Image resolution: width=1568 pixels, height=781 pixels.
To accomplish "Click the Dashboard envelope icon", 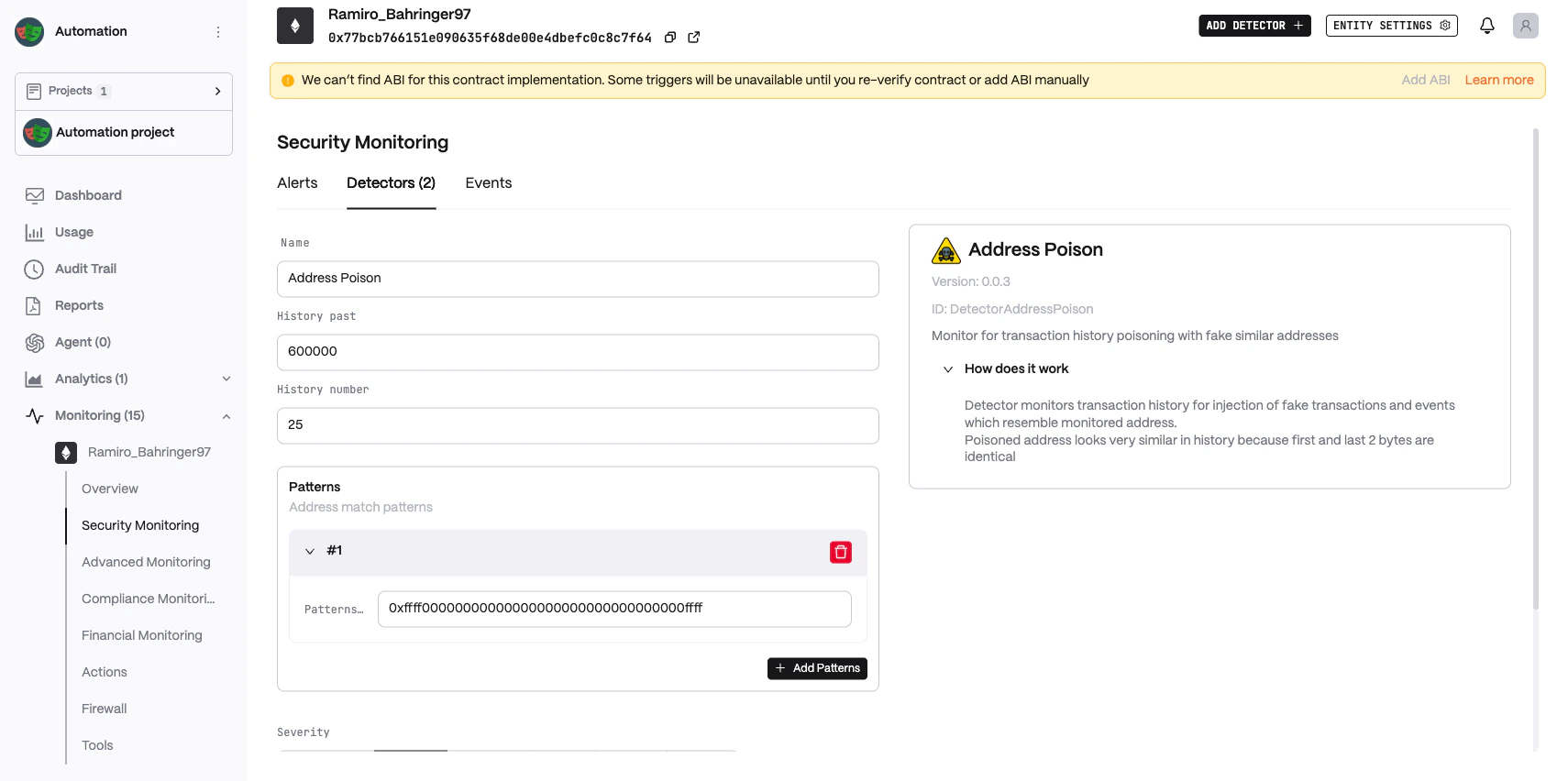I will tap(35, 195).
